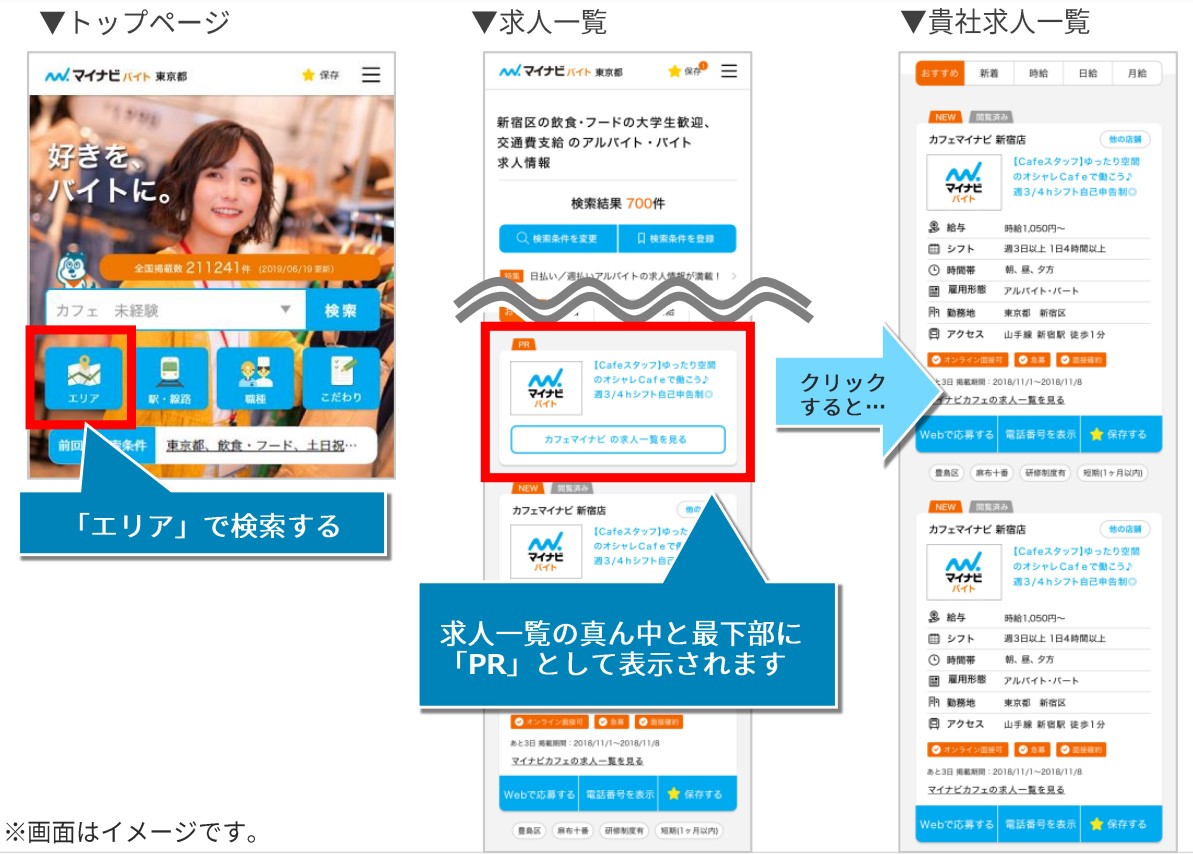Select the 短期(1ヶ月以内) tag in 求人一覧 screen
The width and height of the screenshot is (1193, 854).
coord(689,830)
